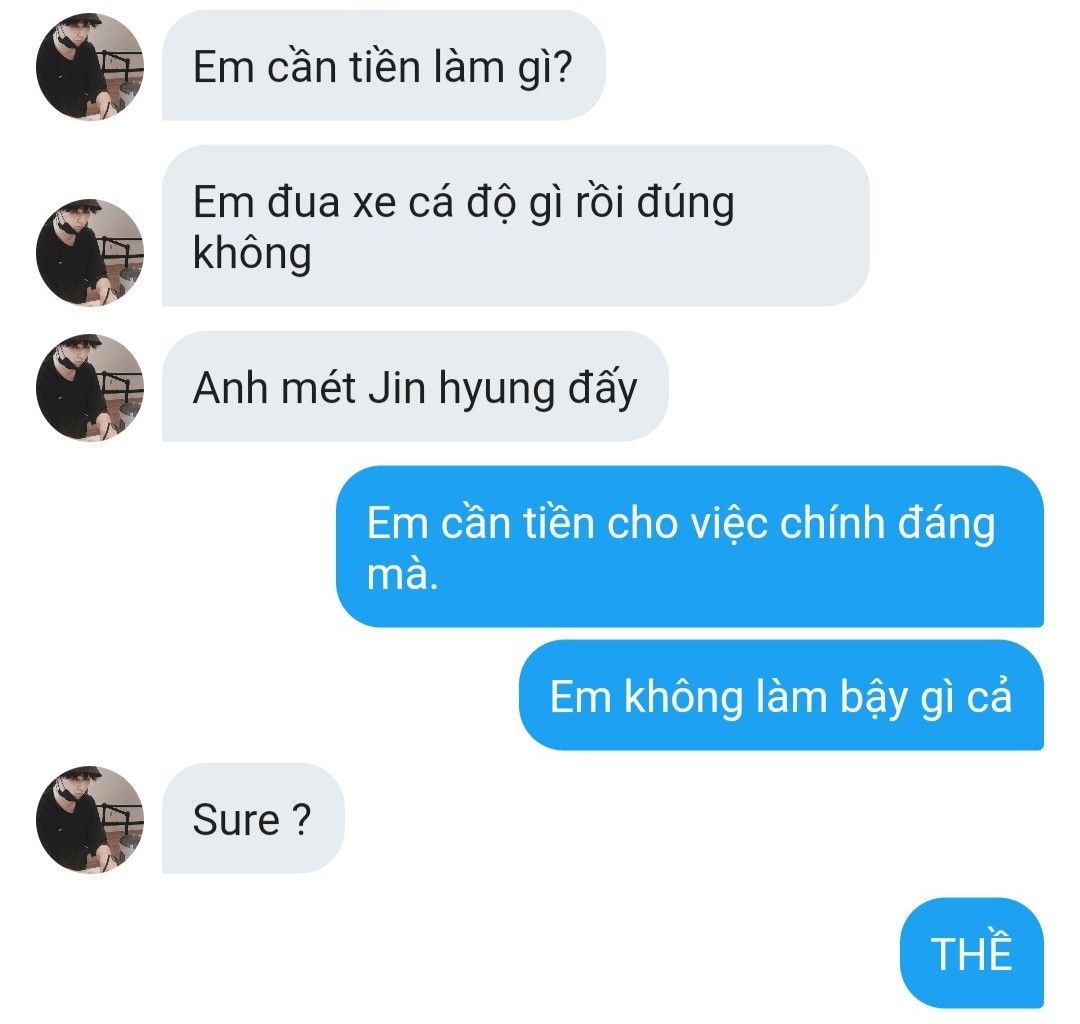Viewport: 1080px width, 1024px height.
Task: Click the word "không" on the second line of the gray bubble
Action: click(x=252, y=254)
